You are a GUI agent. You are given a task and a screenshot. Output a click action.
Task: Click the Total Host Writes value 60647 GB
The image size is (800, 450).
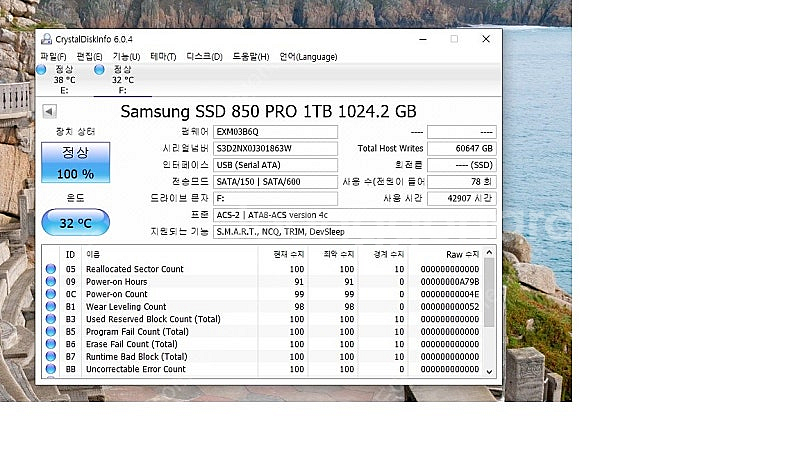(x=461, y=148)
